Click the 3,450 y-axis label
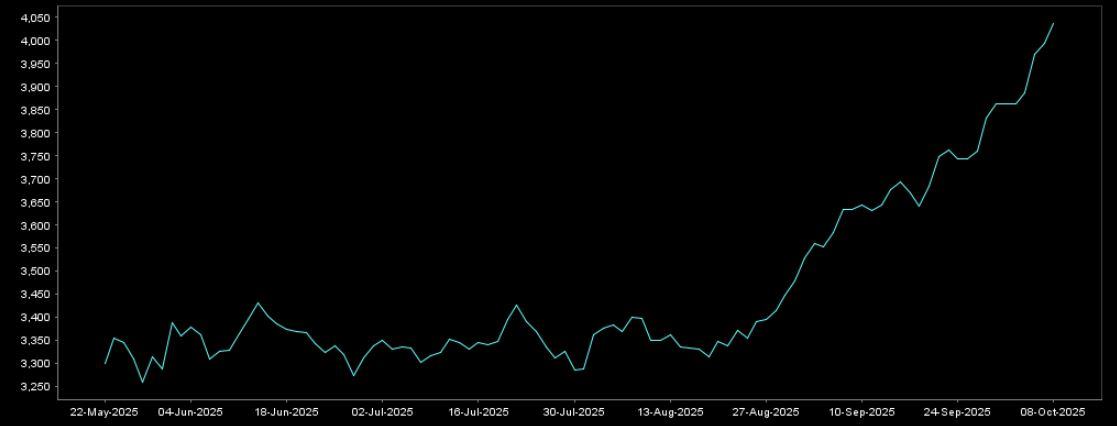Viewport: 1117px width, 426px height. 37,294
